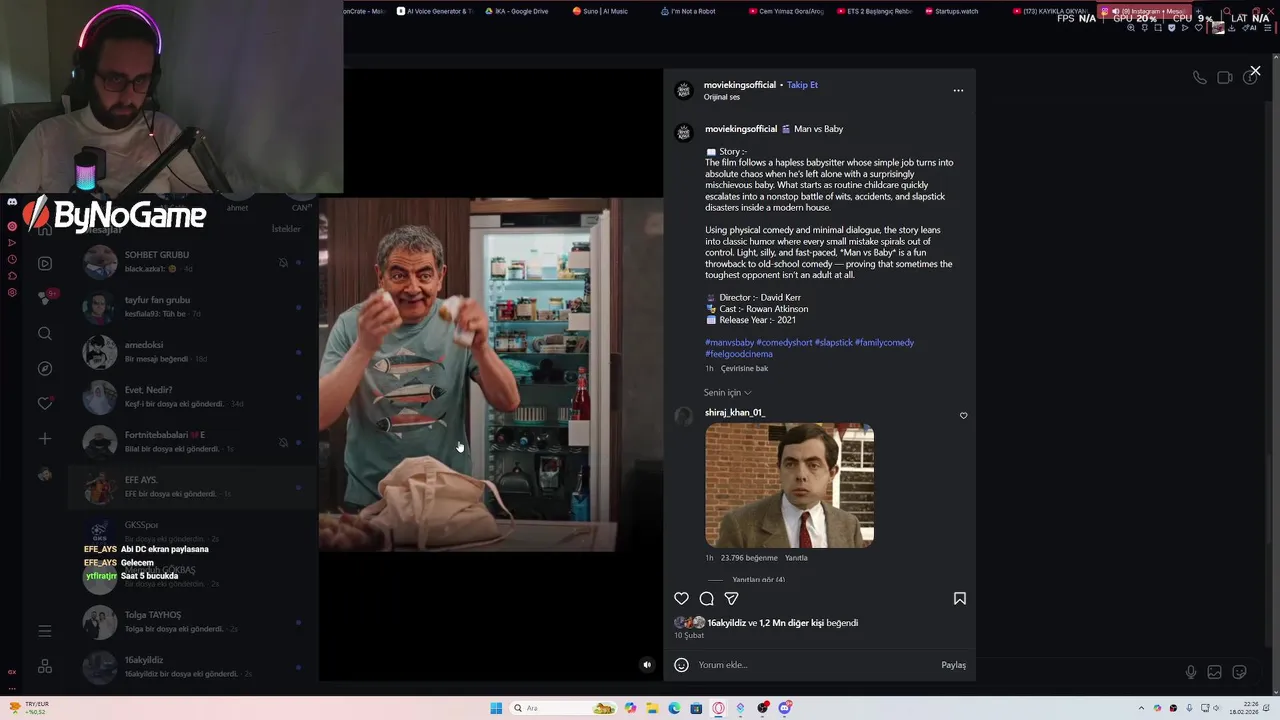
Task: Switch to AI Voice Generator browser tab
Action: (434, 11)
